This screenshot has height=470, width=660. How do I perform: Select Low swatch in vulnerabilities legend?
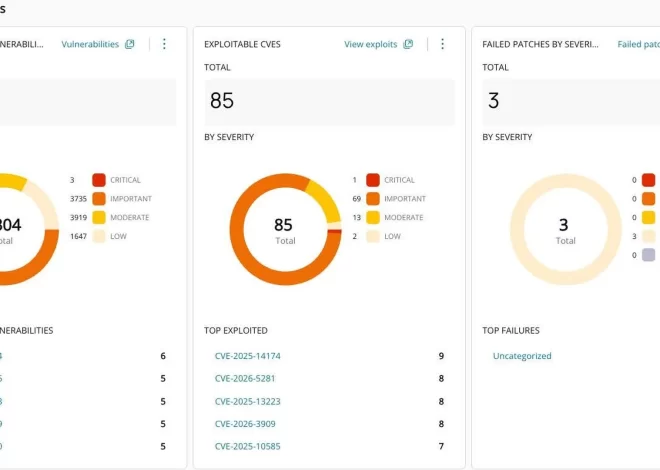[99, 236]
